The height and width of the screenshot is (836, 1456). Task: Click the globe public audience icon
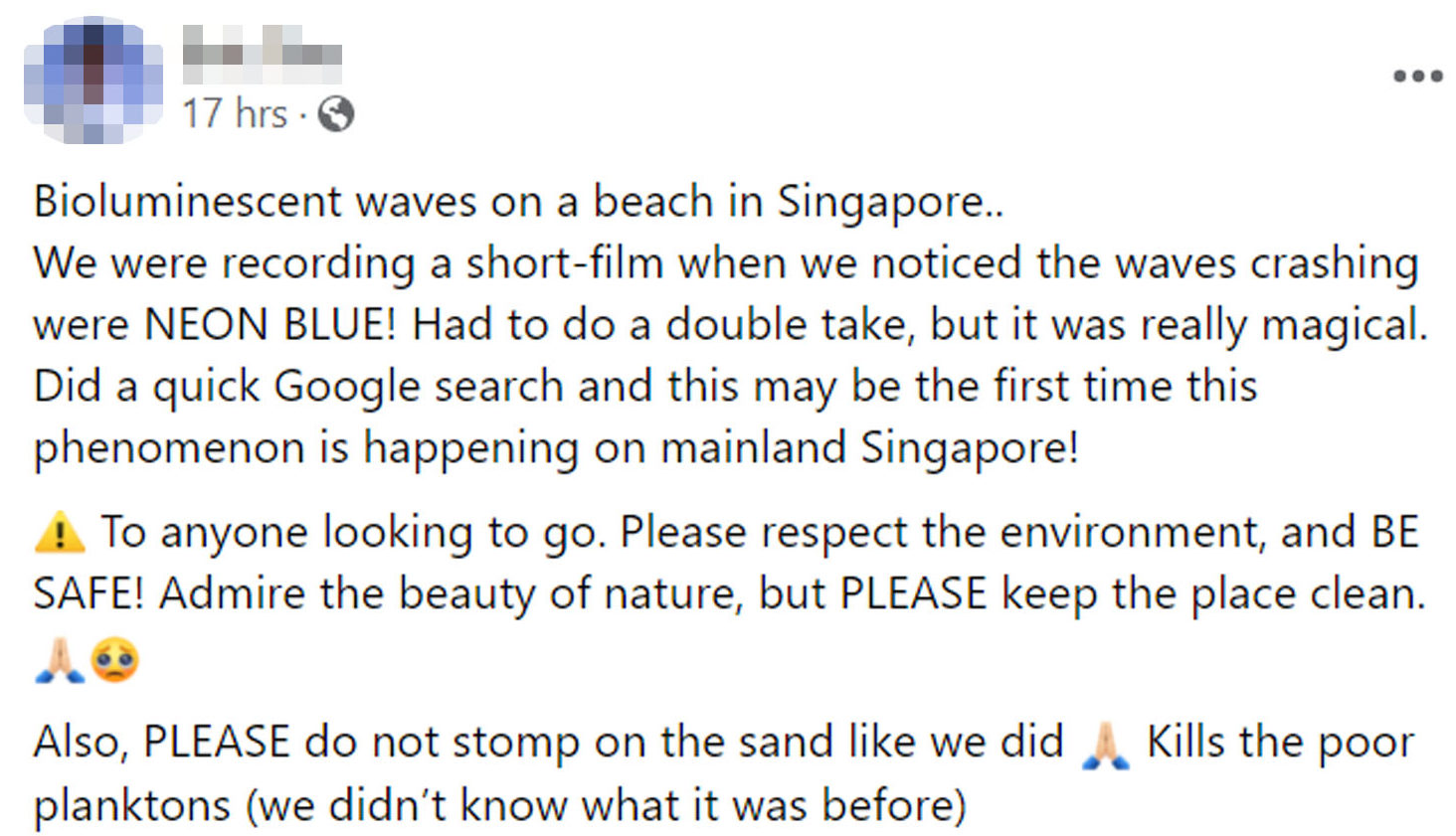[x=336, y=114]
